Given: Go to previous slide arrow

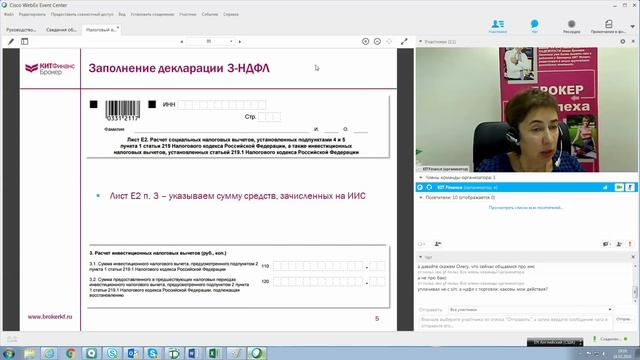Looking at the screenshot, I should [x=182, y=41].
